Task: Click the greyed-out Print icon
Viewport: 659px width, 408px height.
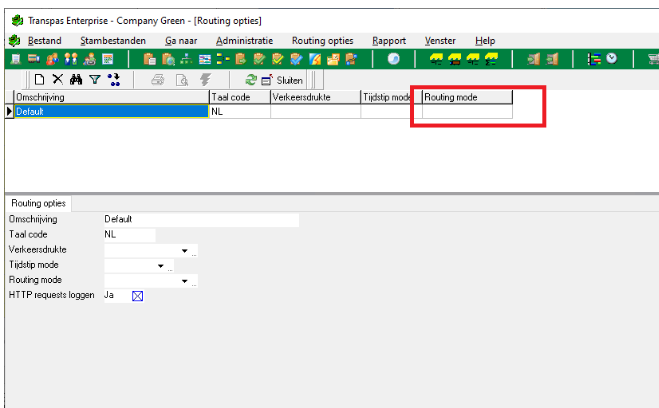Action: pos(158,79)
